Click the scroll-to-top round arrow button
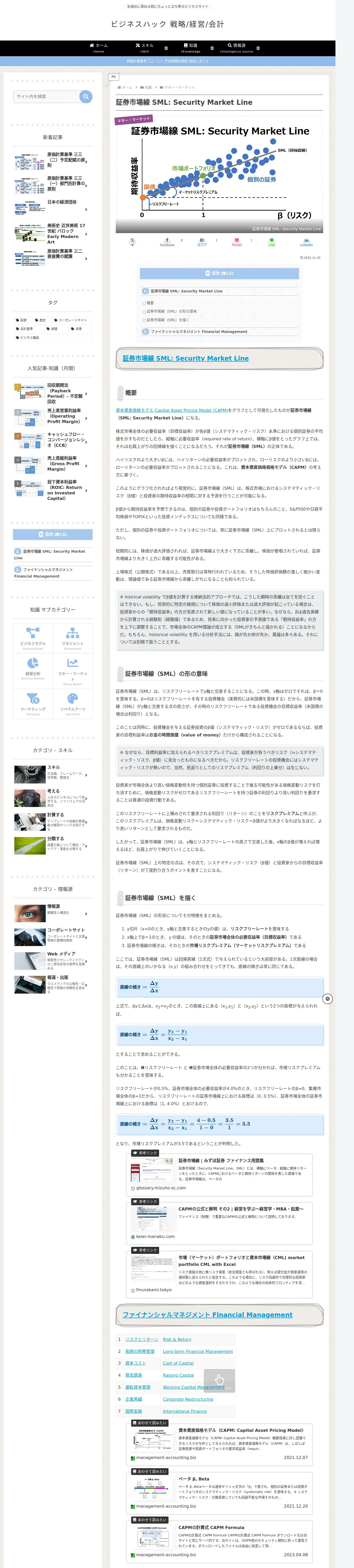The image size is (354, 1568). [x=327, y=999]
